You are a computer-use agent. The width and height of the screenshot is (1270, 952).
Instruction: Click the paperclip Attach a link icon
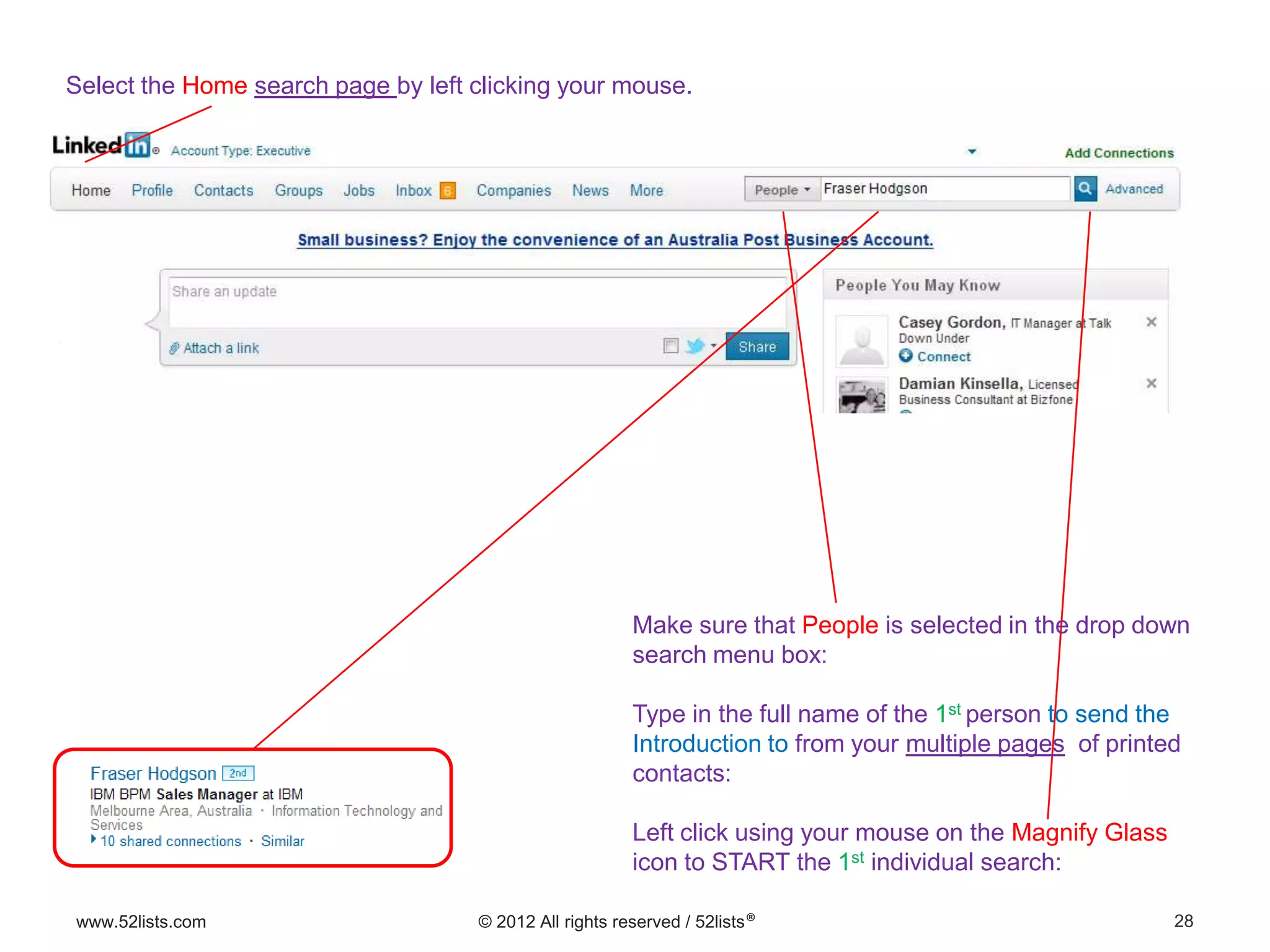pos(175,348)
